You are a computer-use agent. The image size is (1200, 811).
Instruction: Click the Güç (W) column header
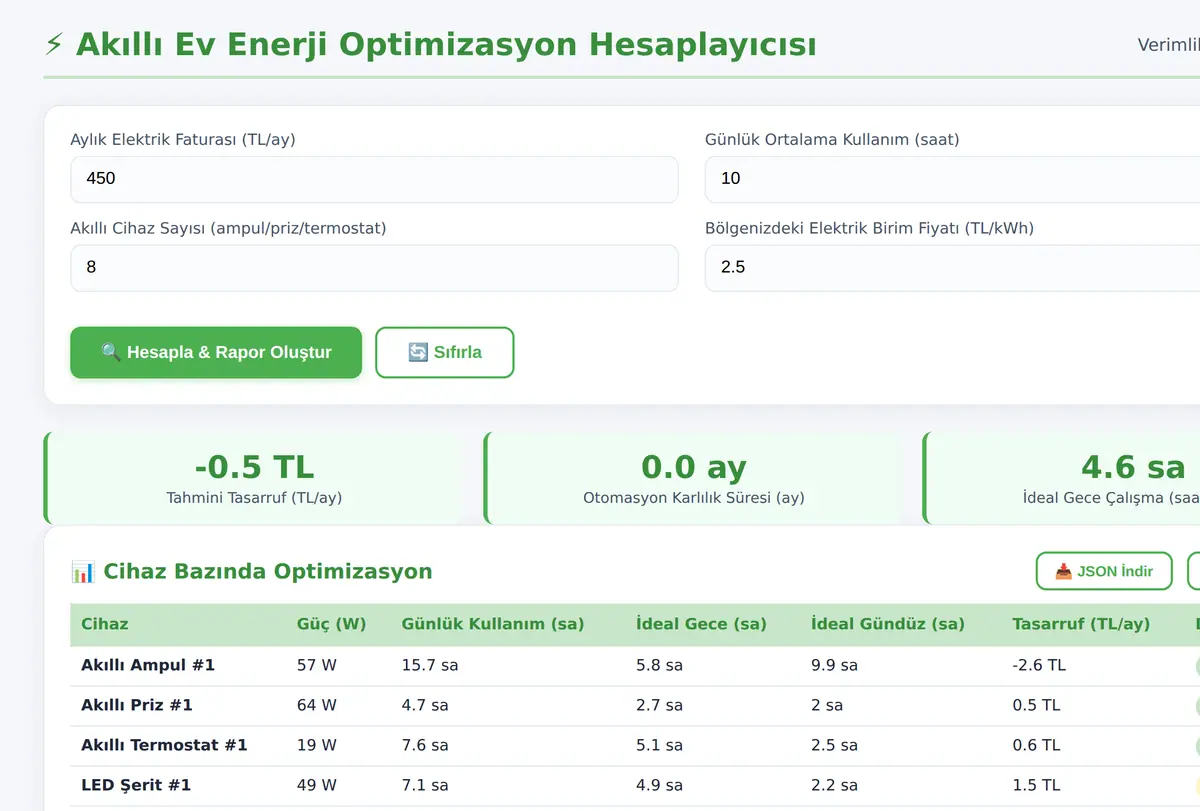pos(332,624)
